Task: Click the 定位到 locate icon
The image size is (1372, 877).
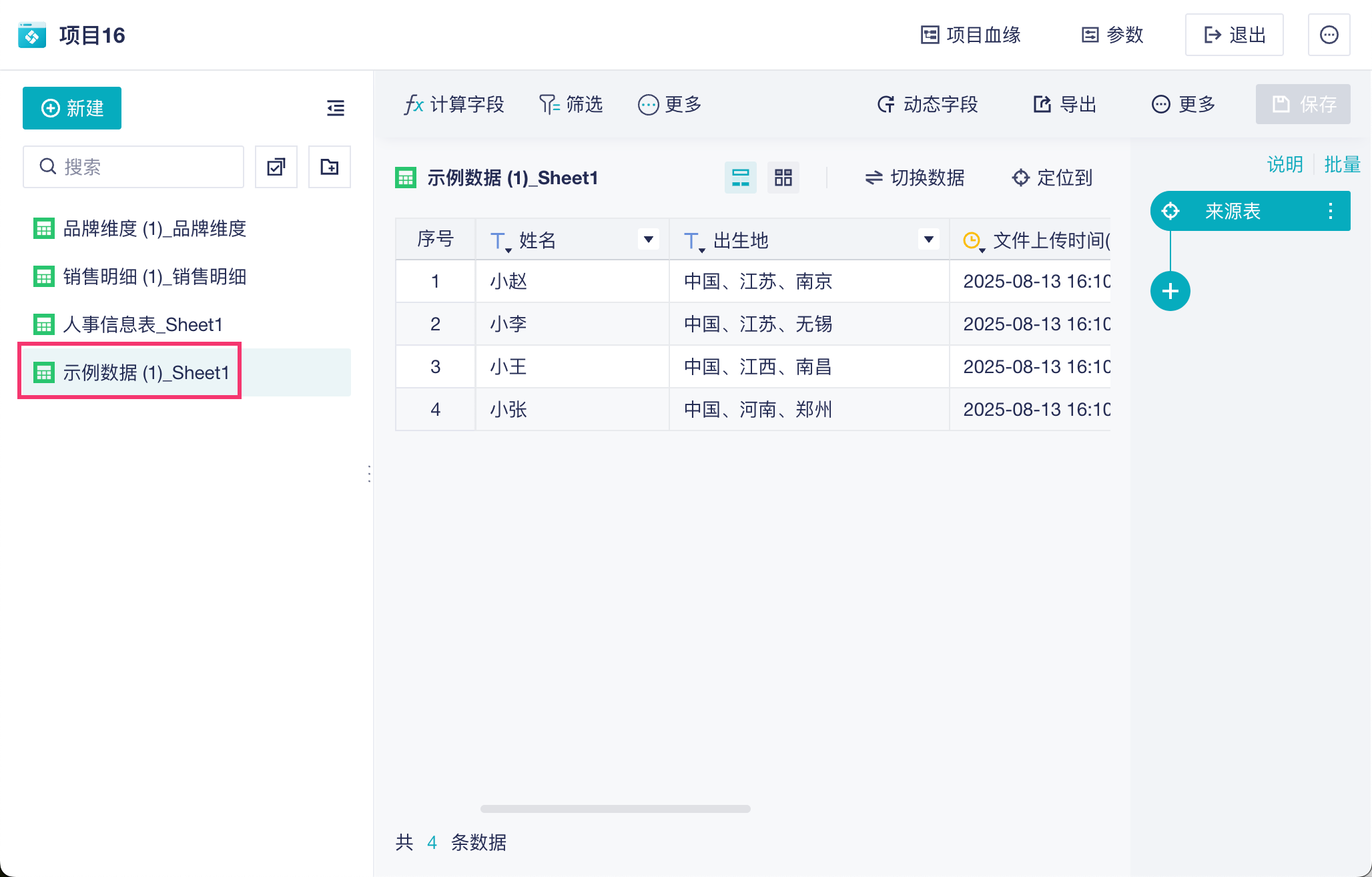Action: pos(1021,178)
